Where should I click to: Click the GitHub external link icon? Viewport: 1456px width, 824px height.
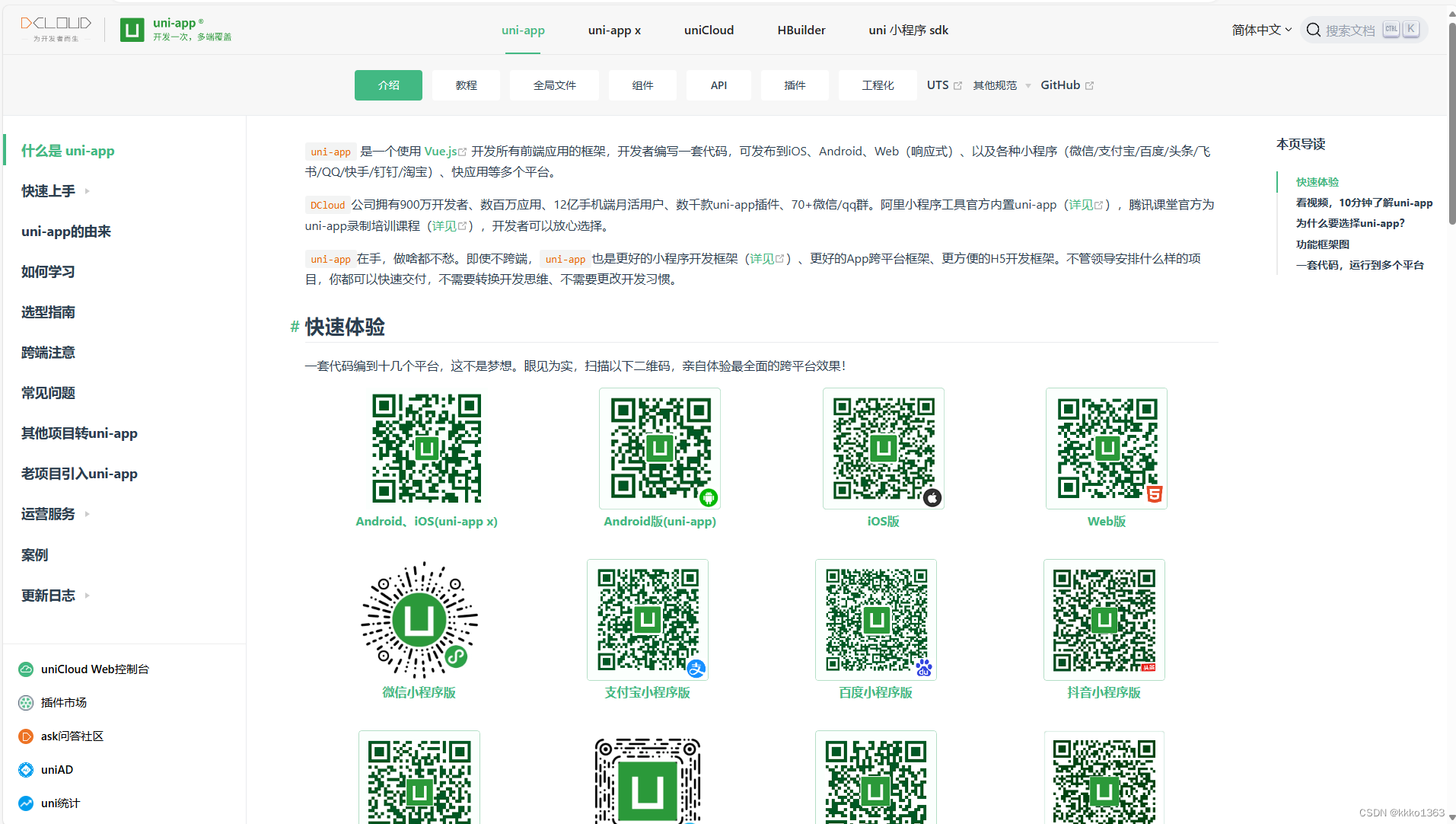click(x=1089, y=86)
